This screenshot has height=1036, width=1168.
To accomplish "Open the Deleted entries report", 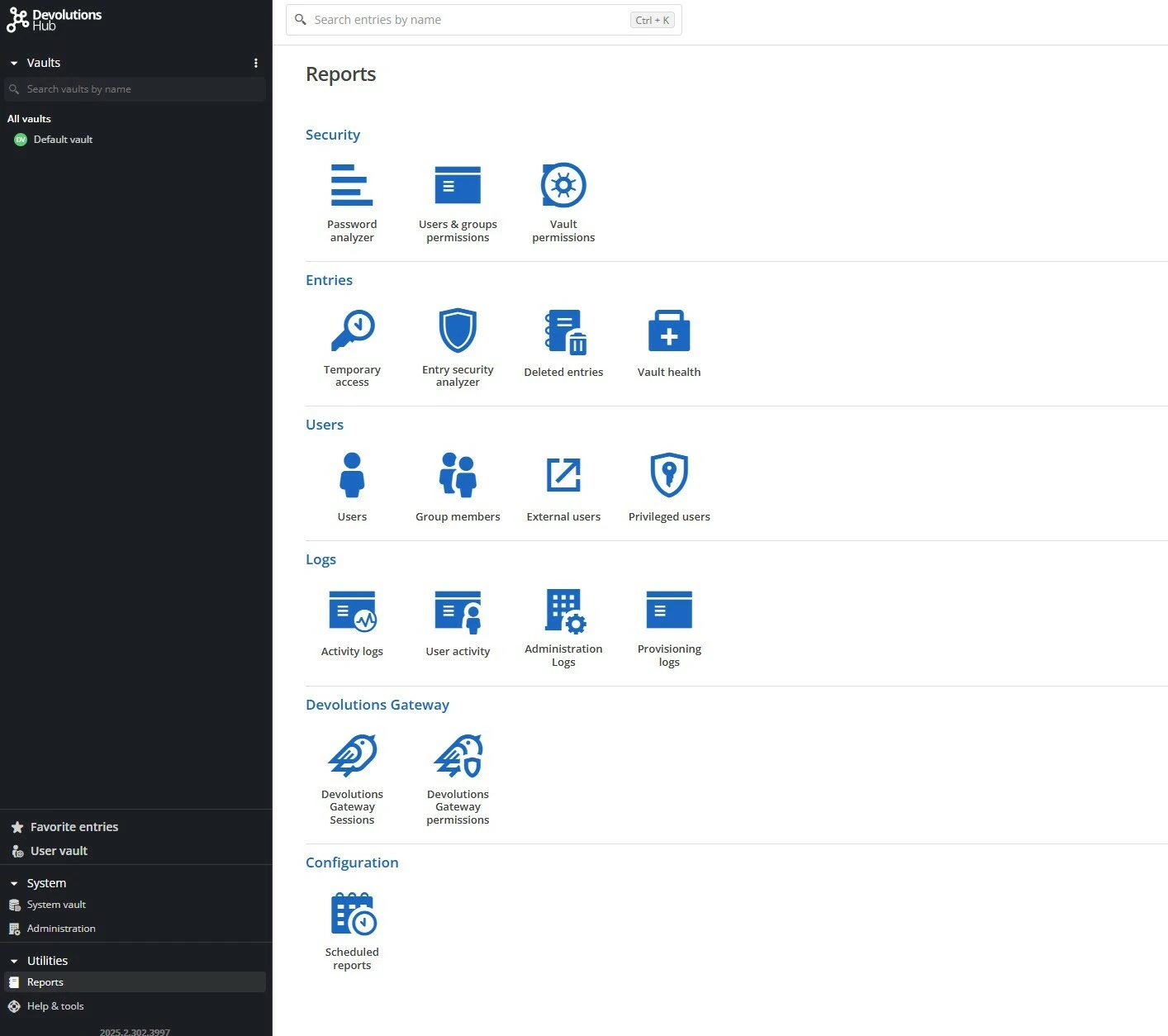I will (563, 344).
